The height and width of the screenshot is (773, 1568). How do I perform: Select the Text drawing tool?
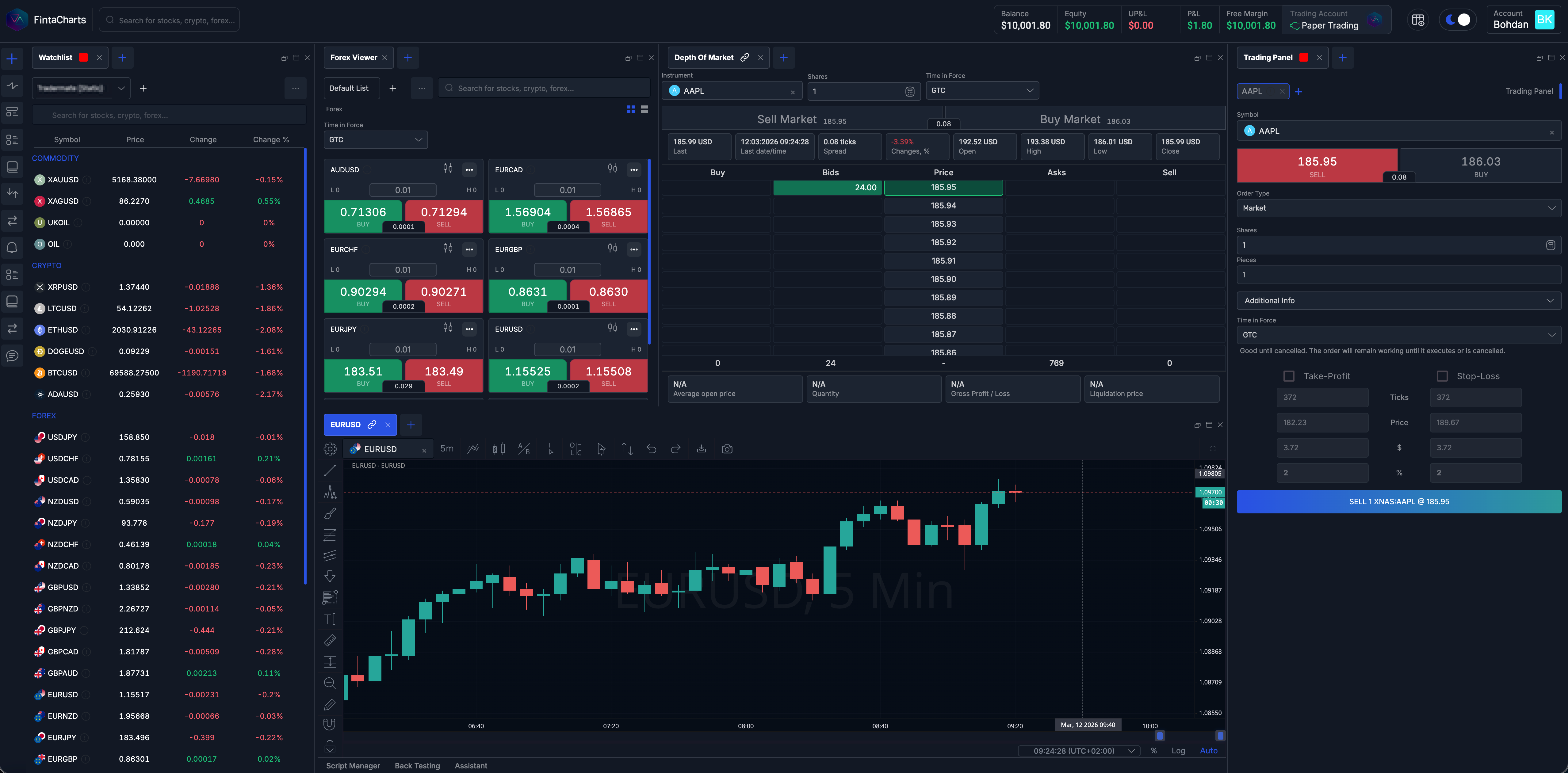pos(330,620)
